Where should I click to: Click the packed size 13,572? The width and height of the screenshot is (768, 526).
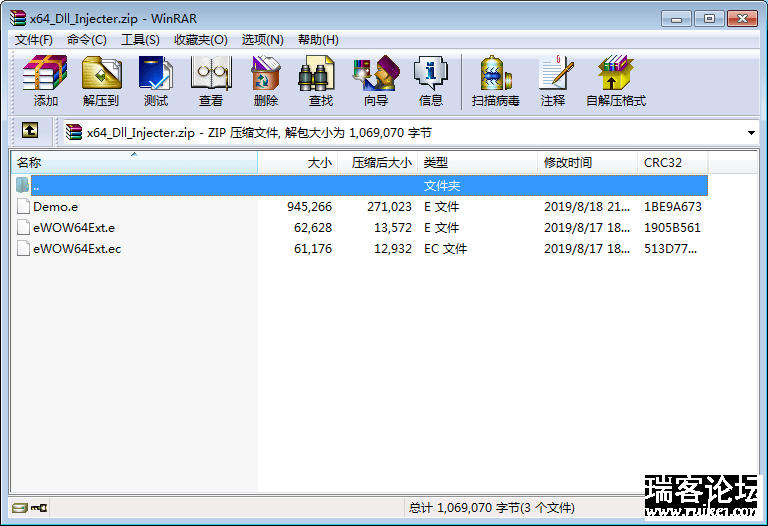(393, 228)
